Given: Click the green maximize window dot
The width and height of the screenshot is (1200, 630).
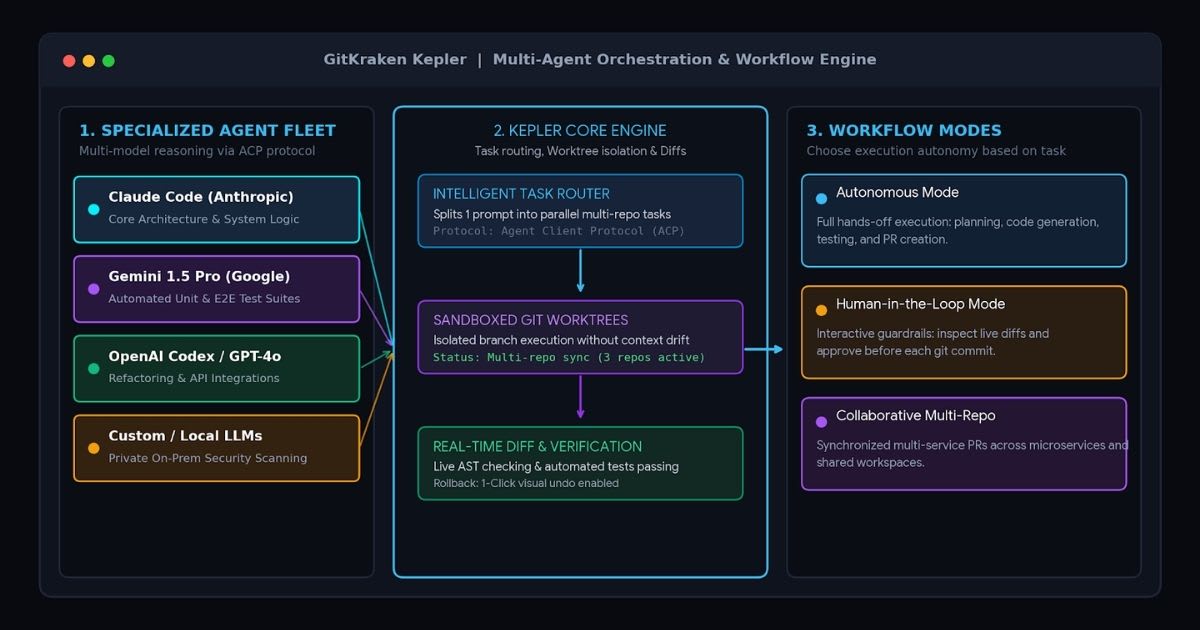Looking at the screenshot, I should (108, 61).
